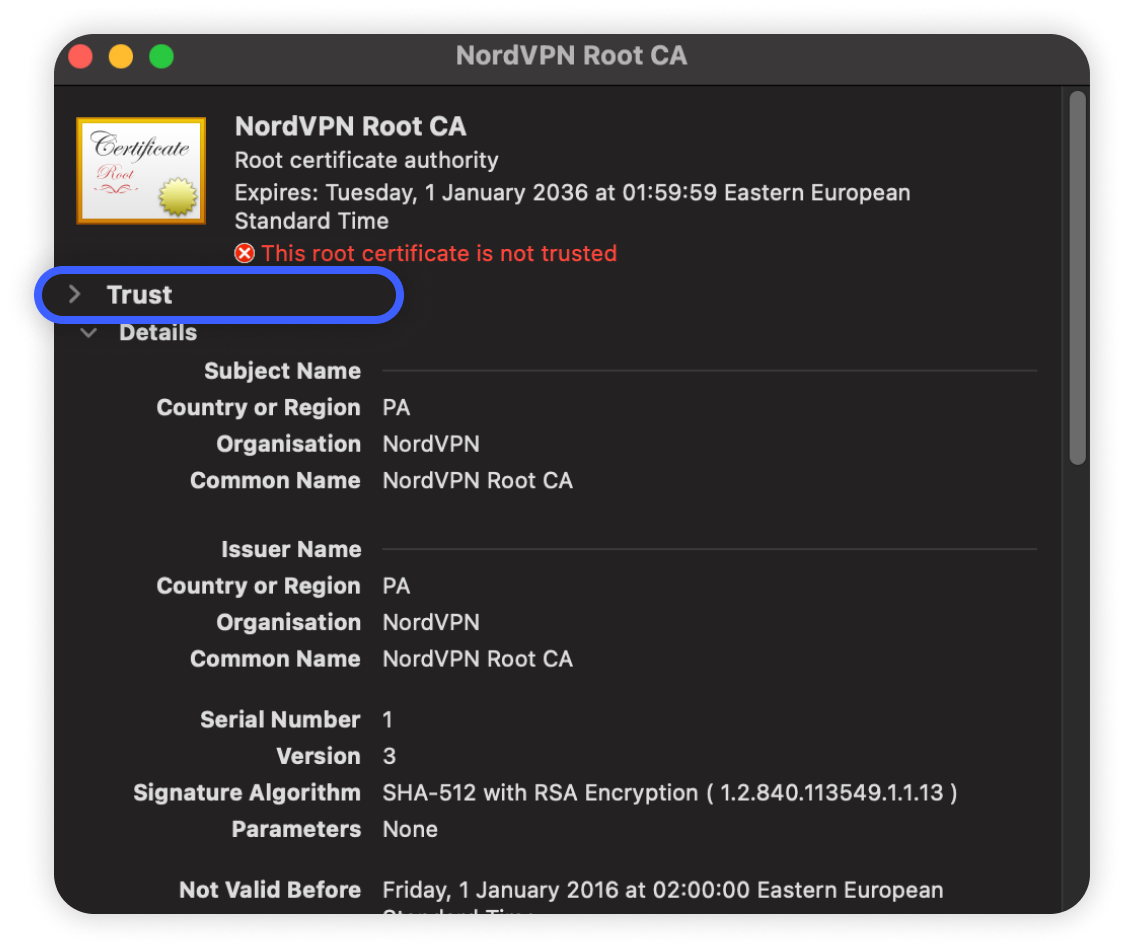Click the Trust section label
The width and height of the screenshot is (1124, 948).
(x=139, y=295)
